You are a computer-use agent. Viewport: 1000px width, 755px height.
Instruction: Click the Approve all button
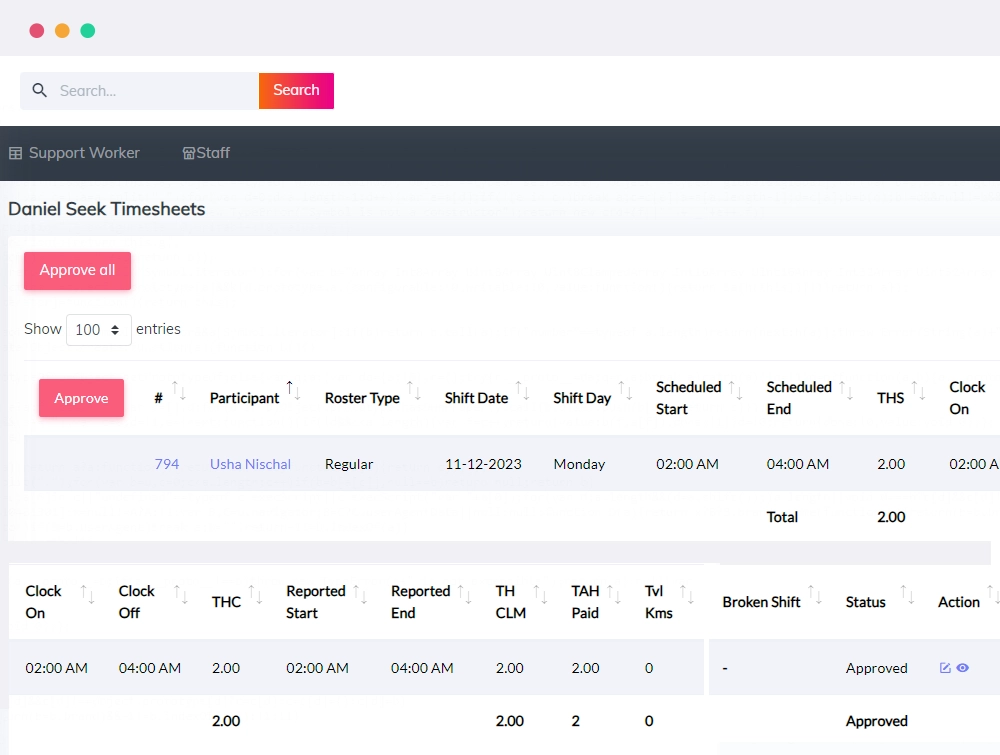[x=77, y=270]
